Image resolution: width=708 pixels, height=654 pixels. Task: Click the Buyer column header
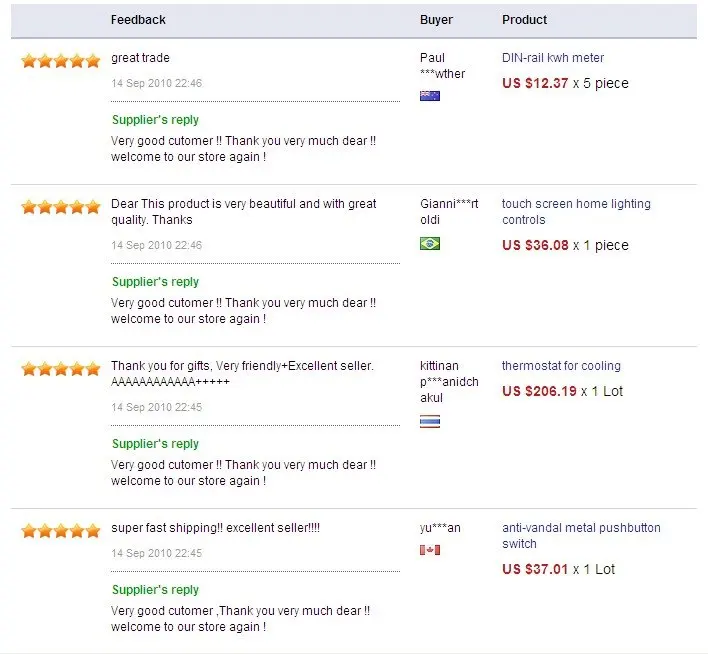[x=436, y=20]
